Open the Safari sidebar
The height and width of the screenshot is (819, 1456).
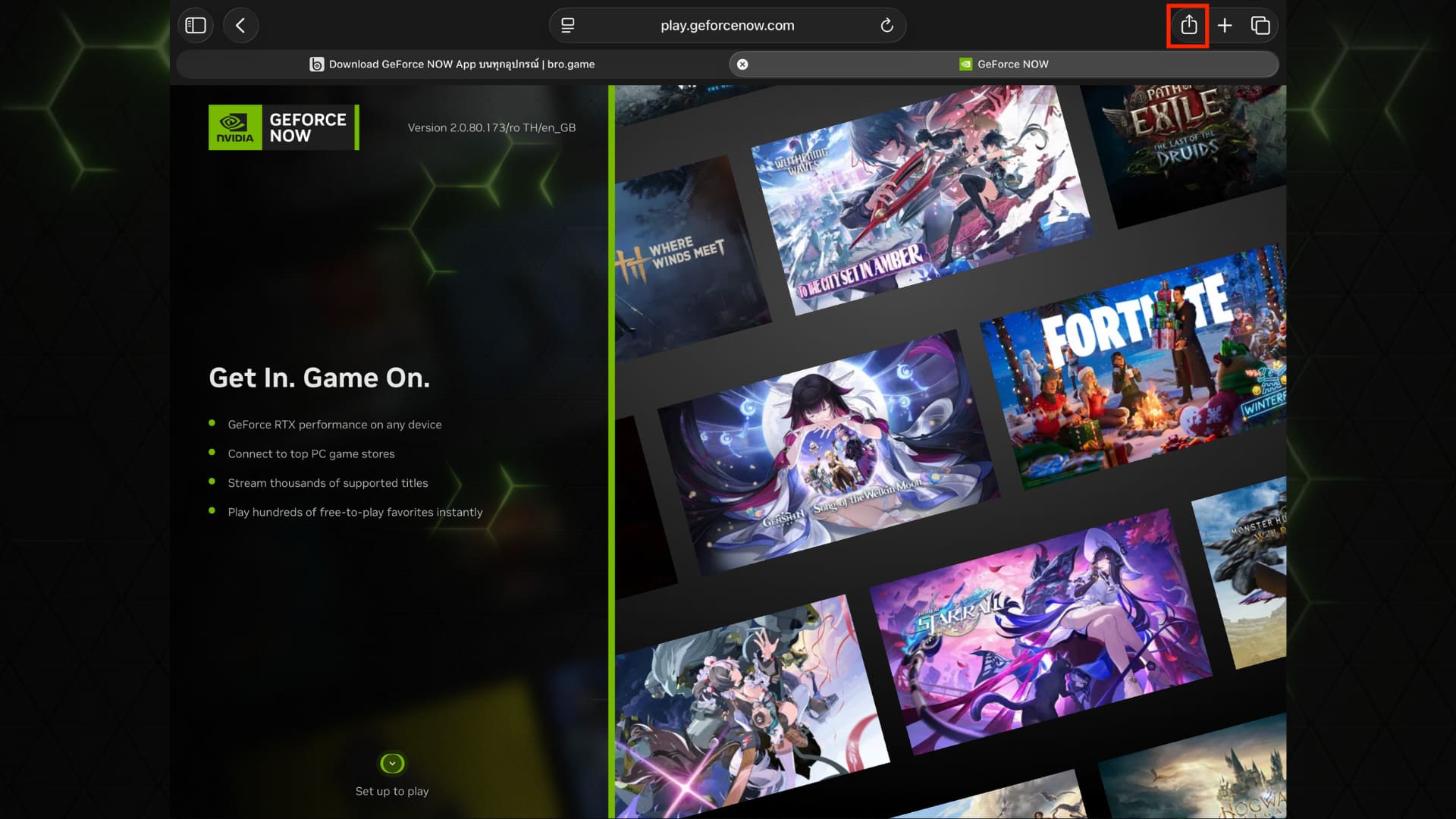point(195,25)
